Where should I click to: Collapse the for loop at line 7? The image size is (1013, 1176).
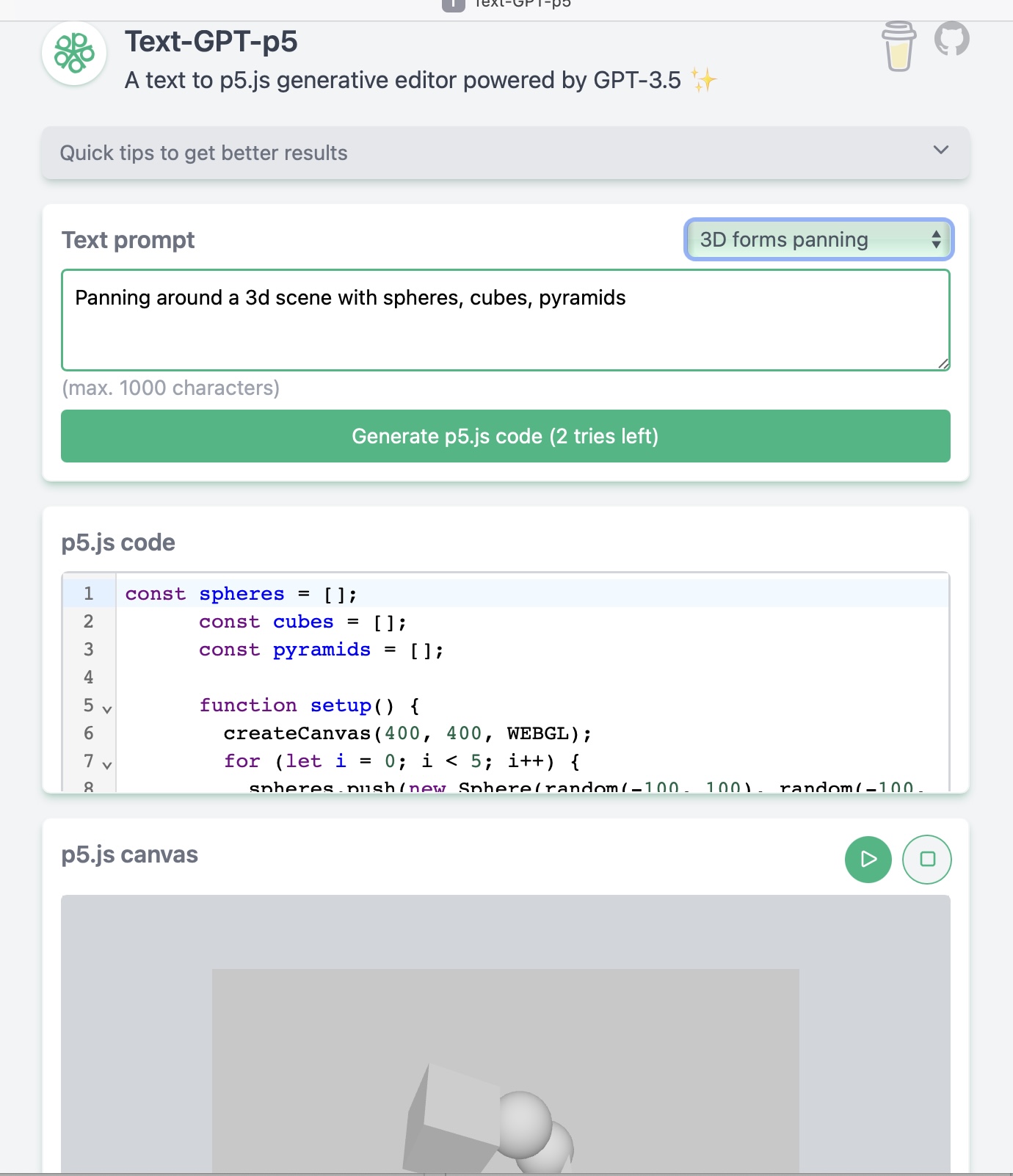point(106,765)
